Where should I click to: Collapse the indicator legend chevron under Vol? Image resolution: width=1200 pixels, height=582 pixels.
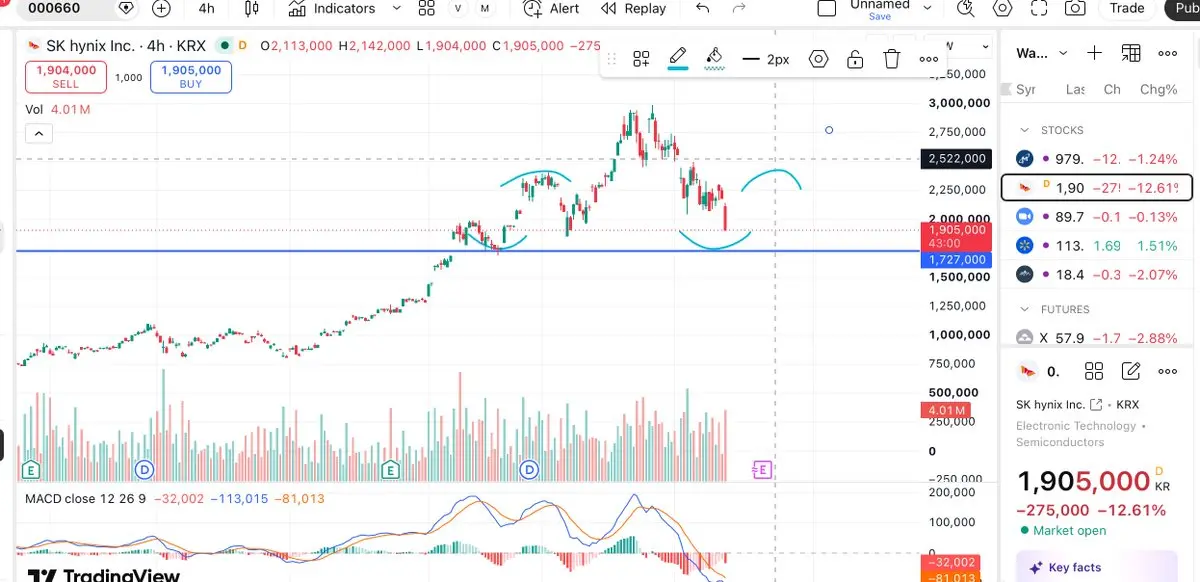pyautogui.click(x=38, y=133)
